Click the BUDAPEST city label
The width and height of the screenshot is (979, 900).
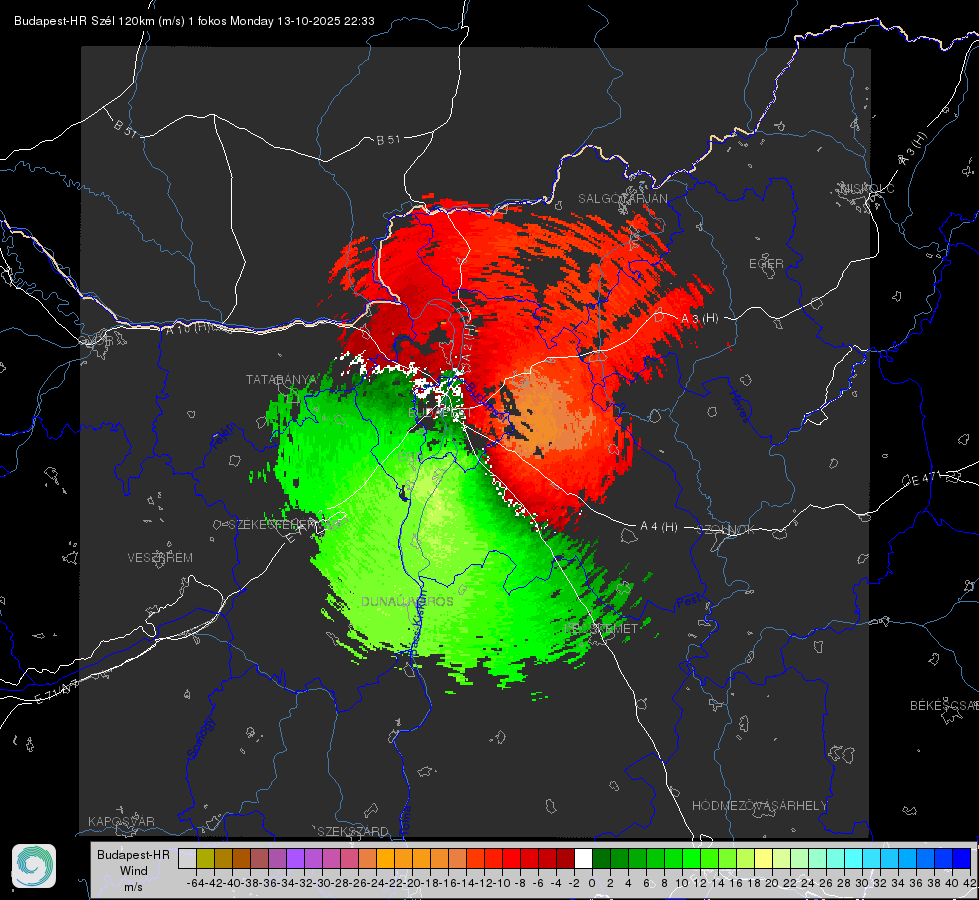(x=440, y=413)
